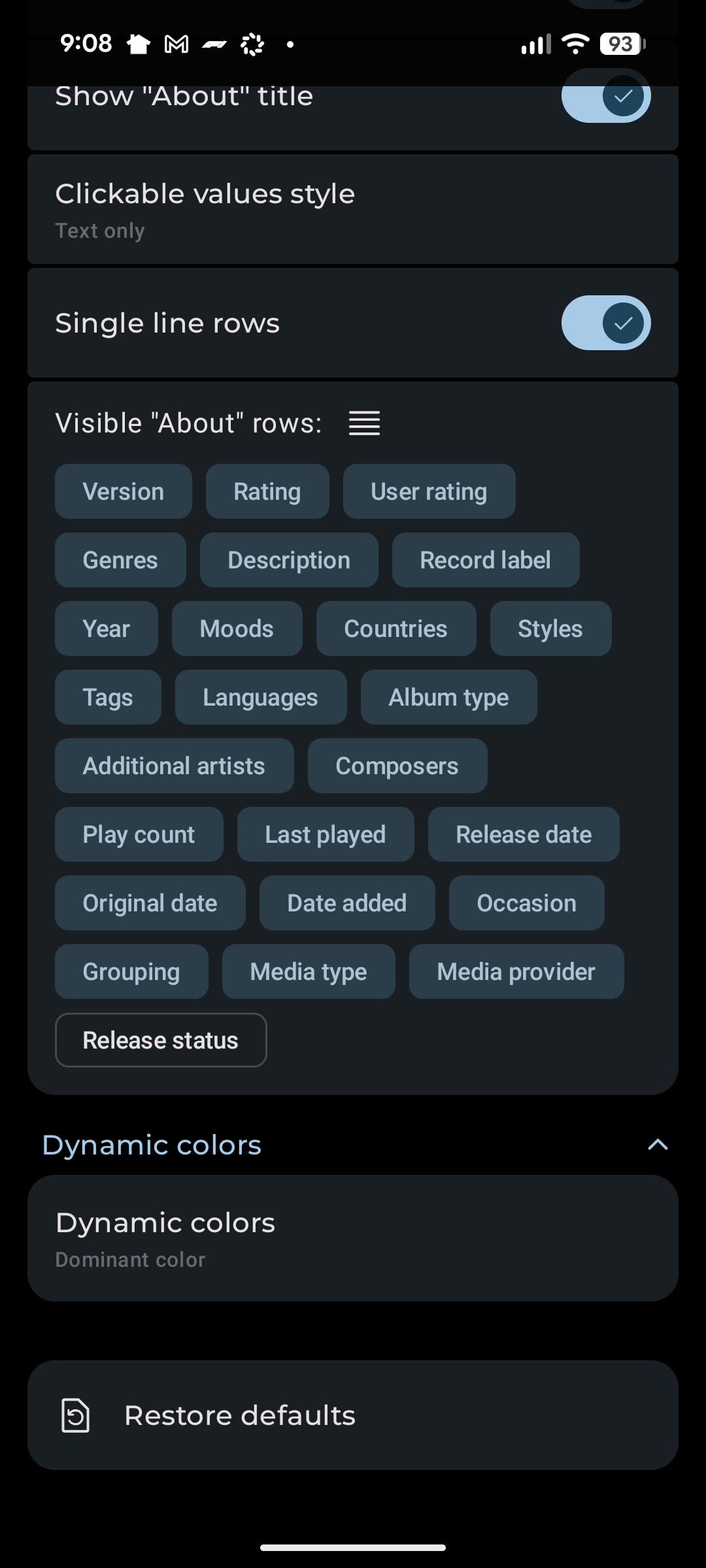This screenshot has width=706, height=1568.
Task: Tap the reorder rows list icon
Action: 364,423
